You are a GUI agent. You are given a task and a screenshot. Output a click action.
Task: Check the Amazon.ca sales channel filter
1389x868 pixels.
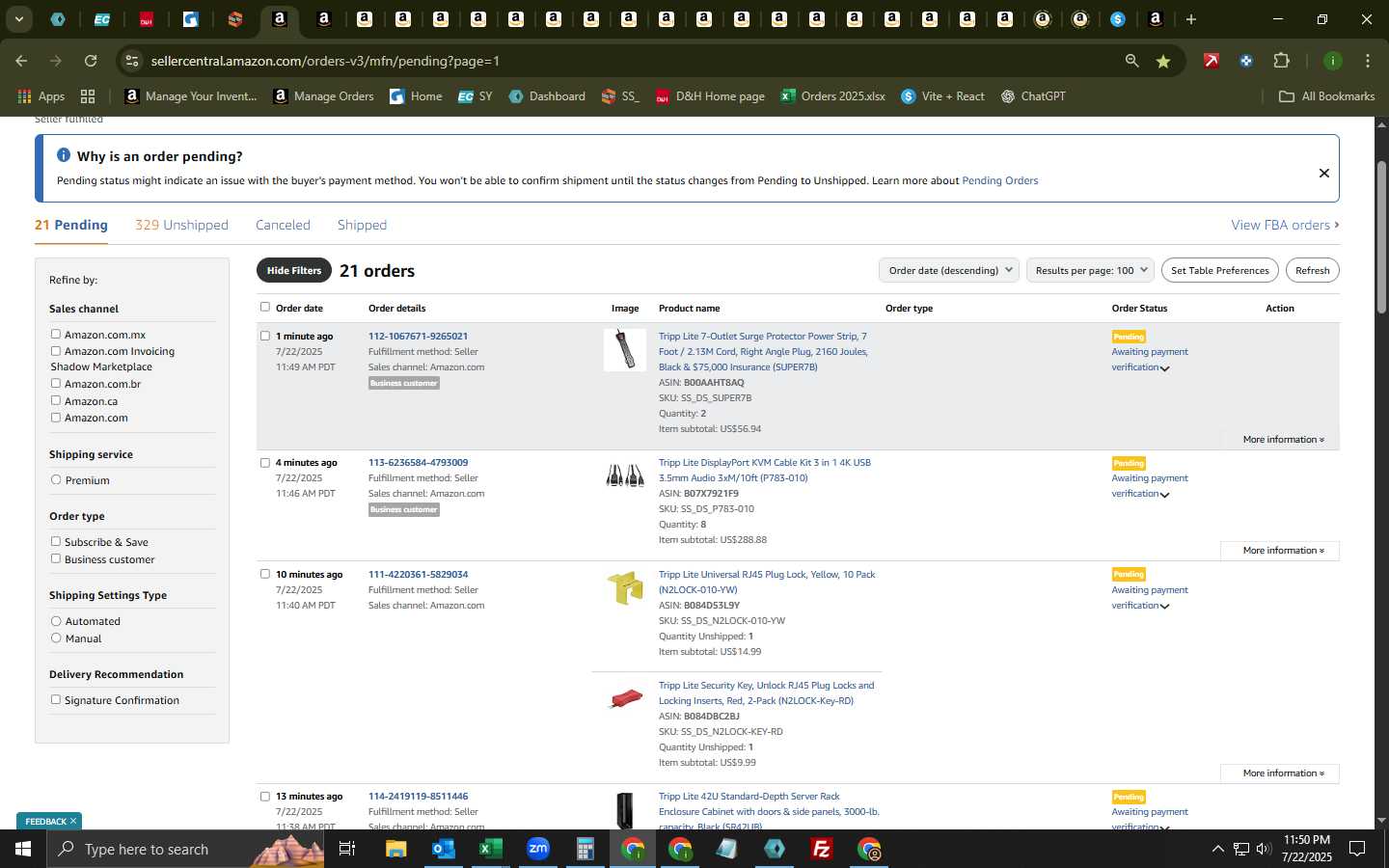click(56, 400)
